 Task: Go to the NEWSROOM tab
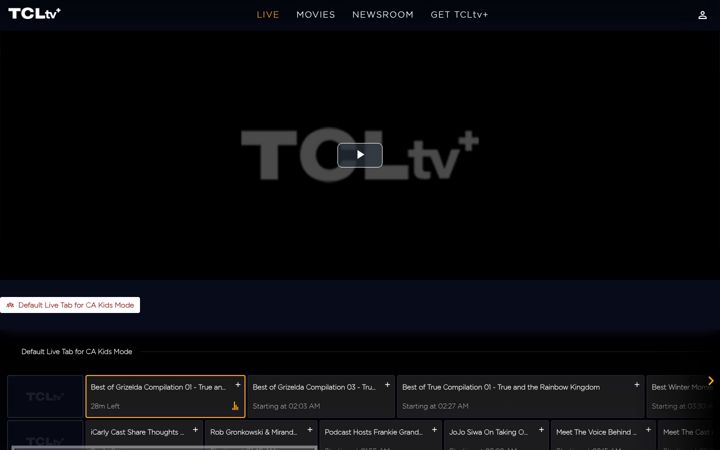pos(382,15)
